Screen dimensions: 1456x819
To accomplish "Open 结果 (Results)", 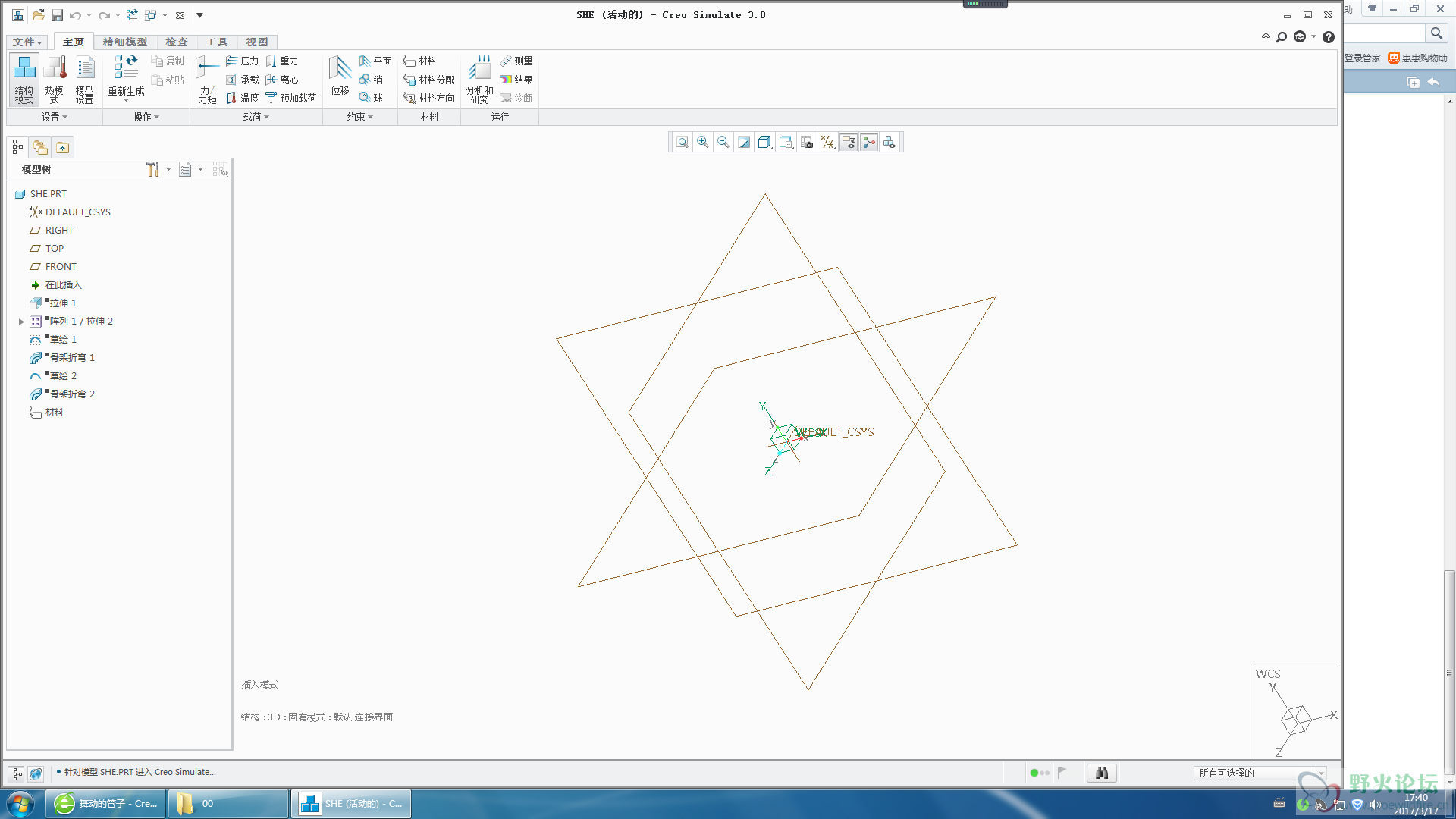I will (516, 80).
